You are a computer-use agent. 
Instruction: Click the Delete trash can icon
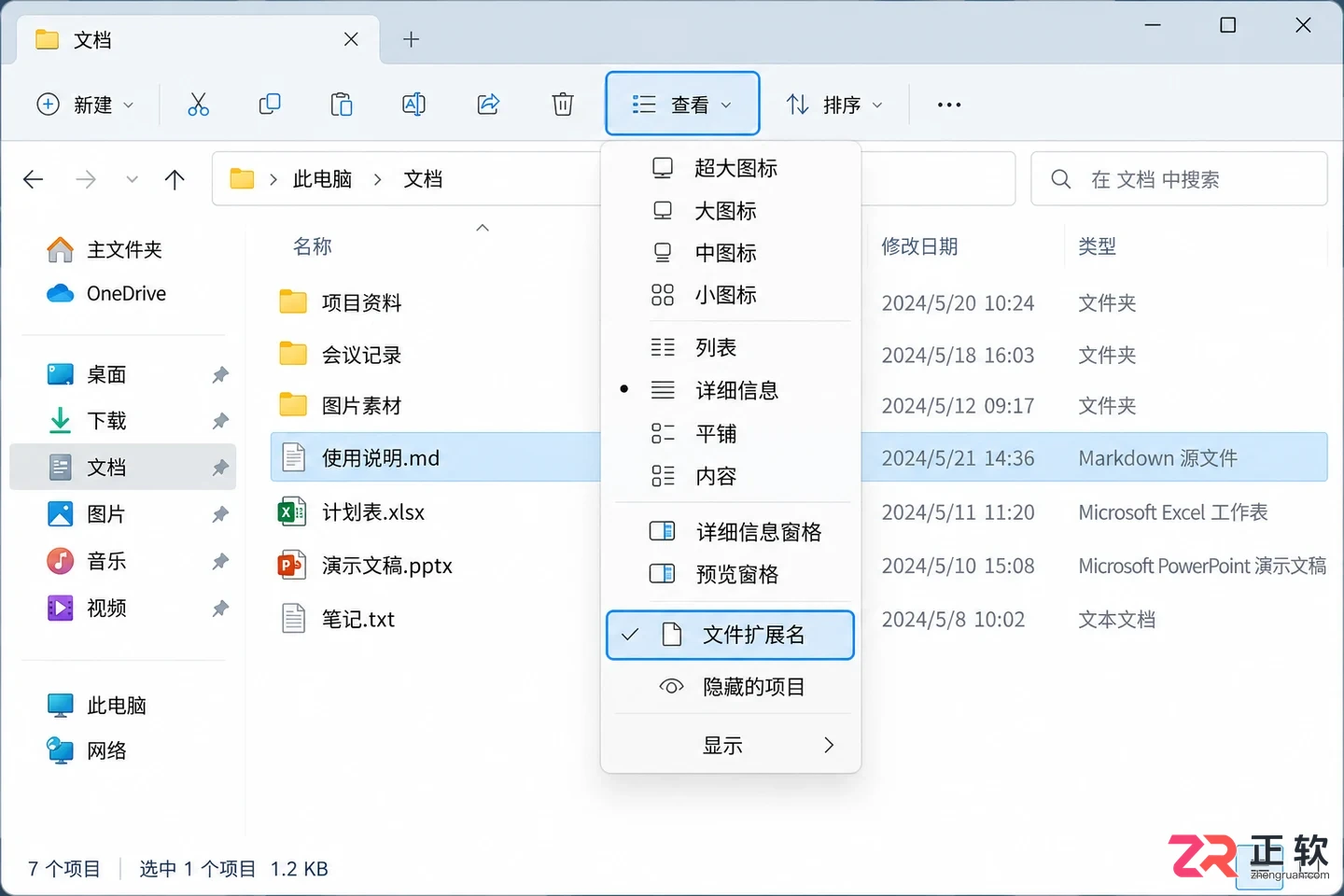[563, 105]
